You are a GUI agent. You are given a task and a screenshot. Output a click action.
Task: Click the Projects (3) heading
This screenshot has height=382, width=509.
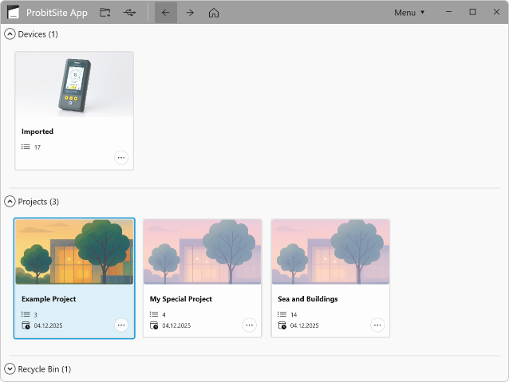[x=38, y=202]
